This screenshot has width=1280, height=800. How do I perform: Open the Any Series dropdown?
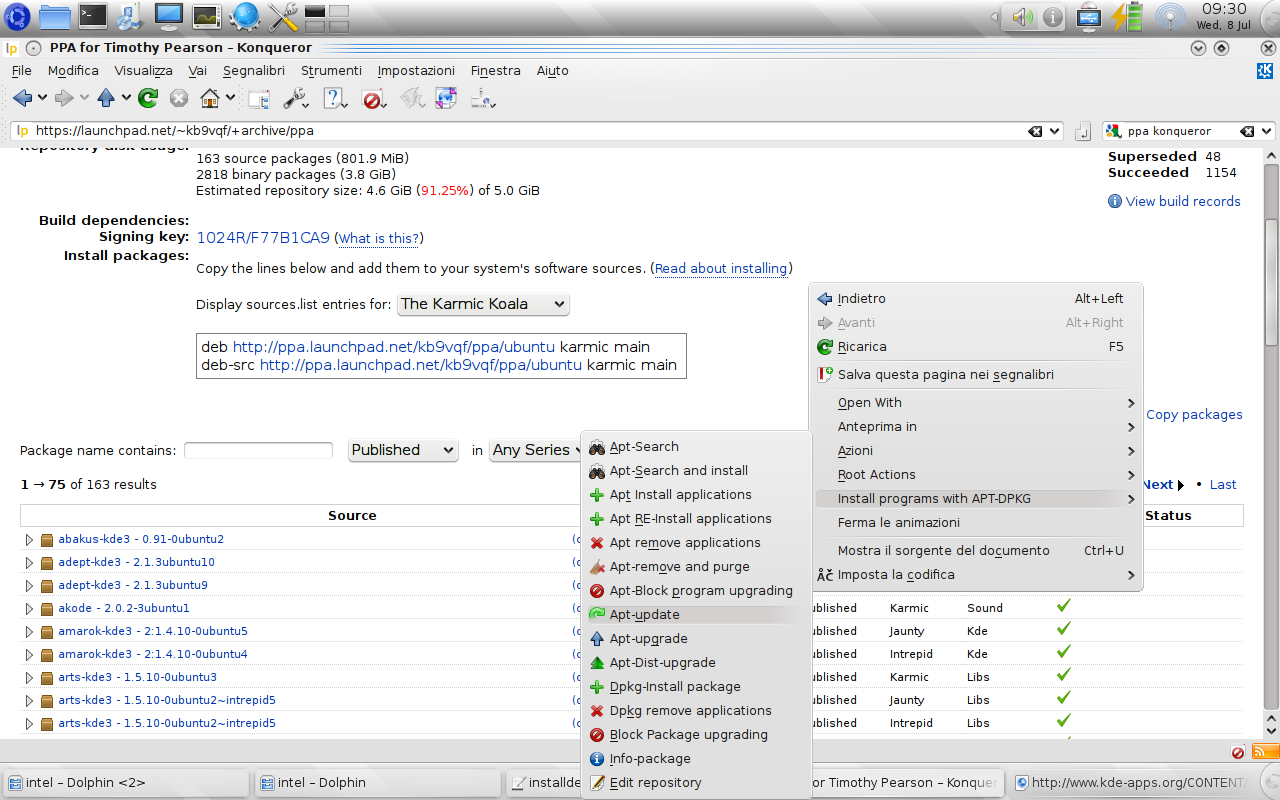pos(537,450)
